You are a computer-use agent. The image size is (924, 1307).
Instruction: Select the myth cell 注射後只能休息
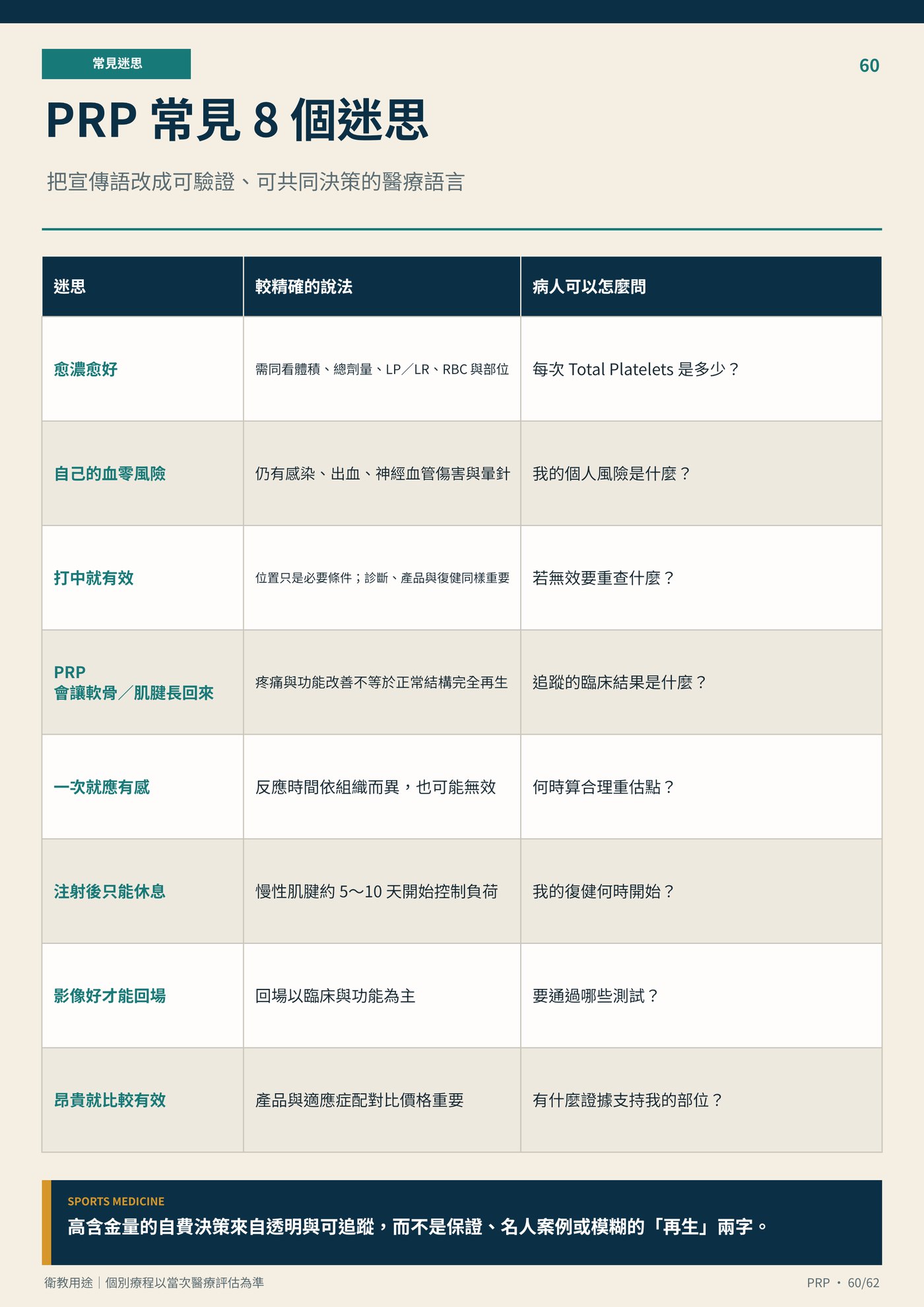tap(143, 891)
